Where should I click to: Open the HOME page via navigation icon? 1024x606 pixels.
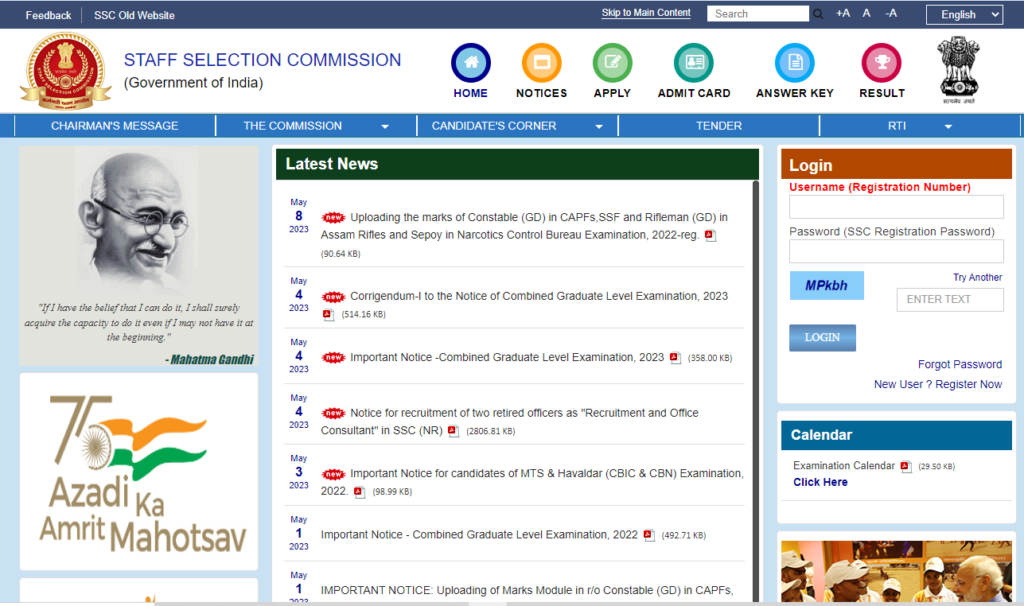click(470, 62)
